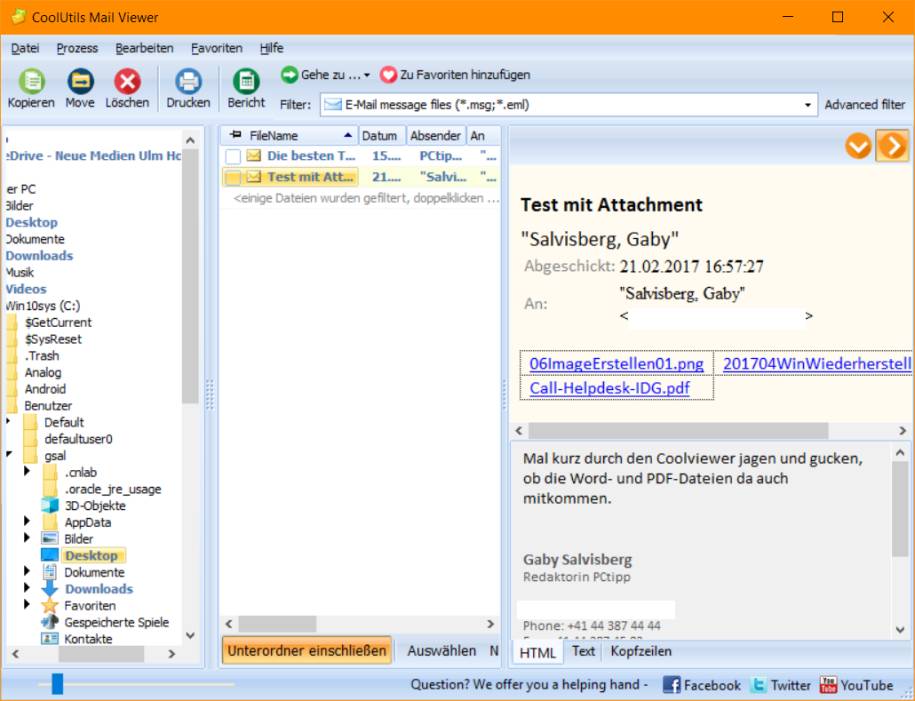Click the Gespeicherte Spiele icon
Viewport: 915px width, 701px height.
coord(50,622)
